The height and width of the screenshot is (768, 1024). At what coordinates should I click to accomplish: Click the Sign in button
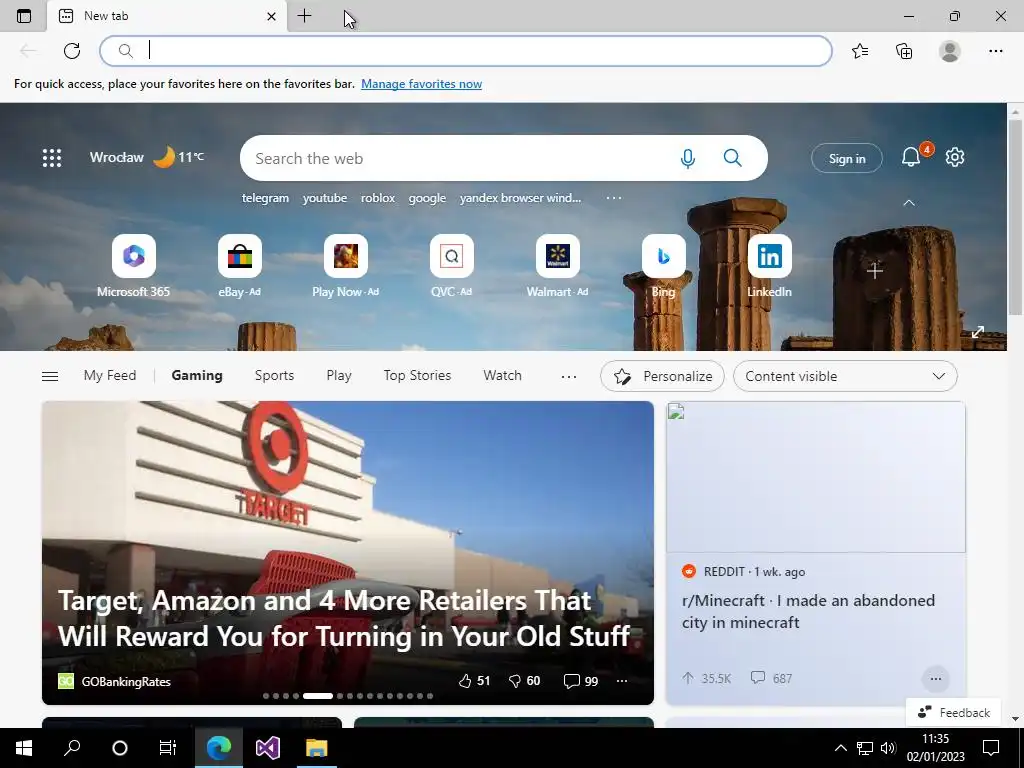[846, 158]
